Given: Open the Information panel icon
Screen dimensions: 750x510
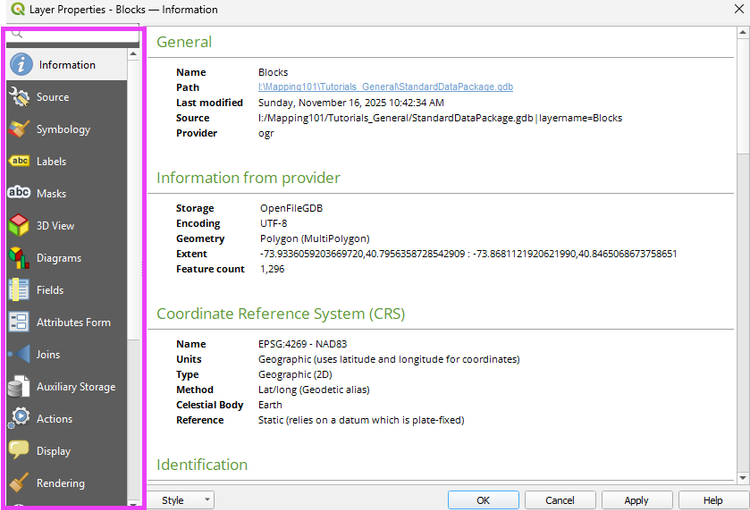Looking at the screenshot, I should (22, 65).
